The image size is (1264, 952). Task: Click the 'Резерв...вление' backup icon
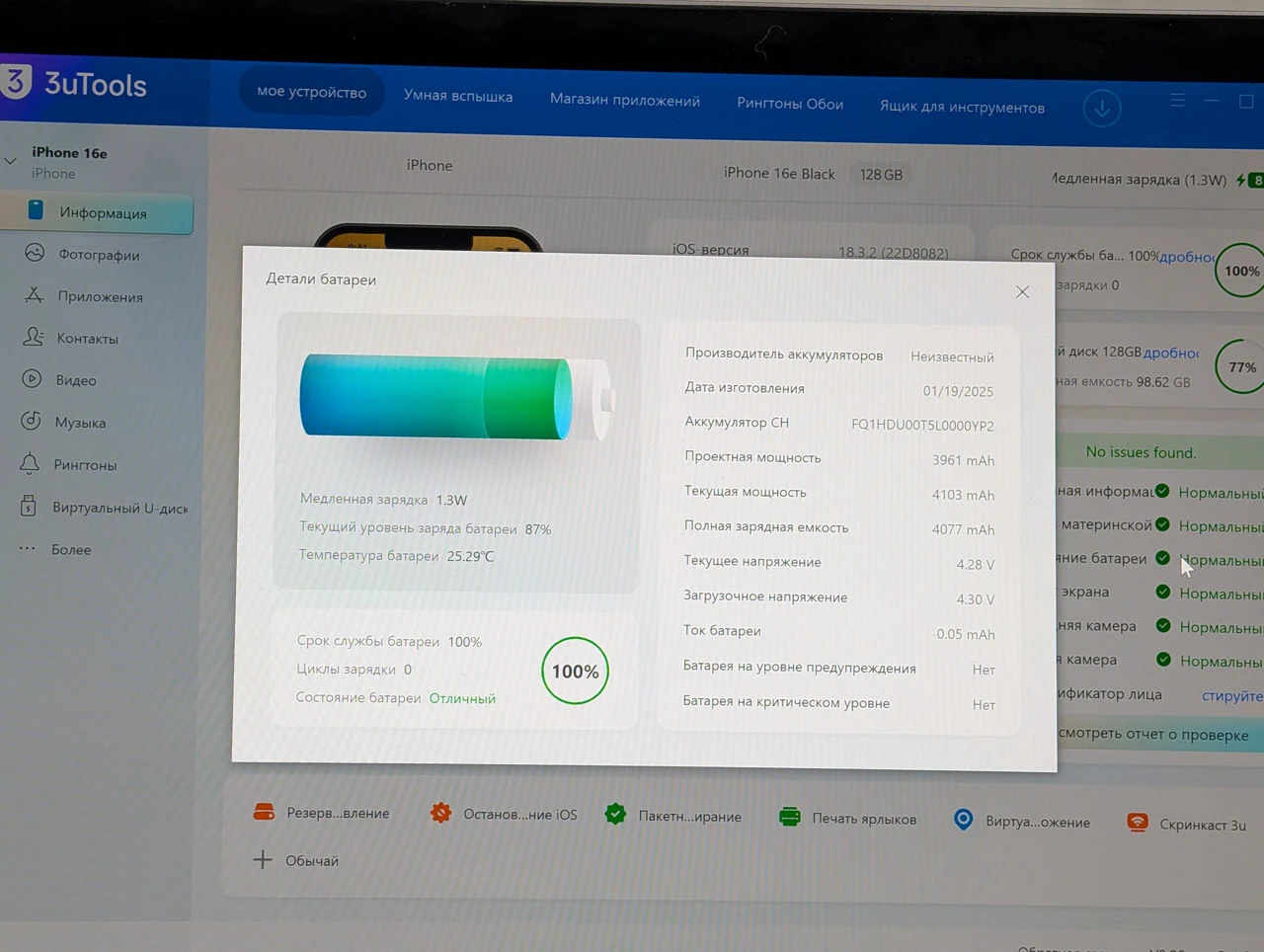click(264, 812)
